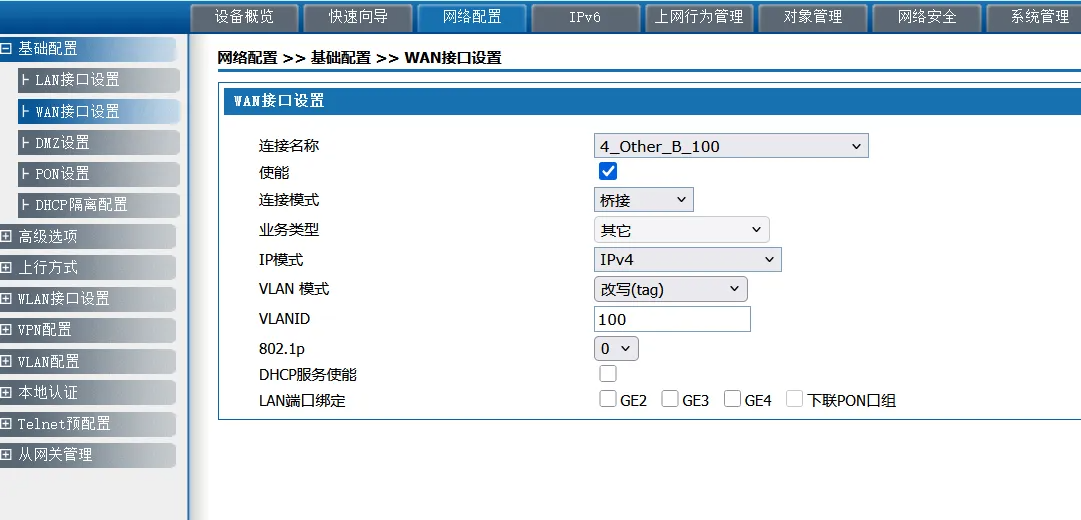Open the 网络安全 tab
1081x520 pixels.
coord(927,17)
